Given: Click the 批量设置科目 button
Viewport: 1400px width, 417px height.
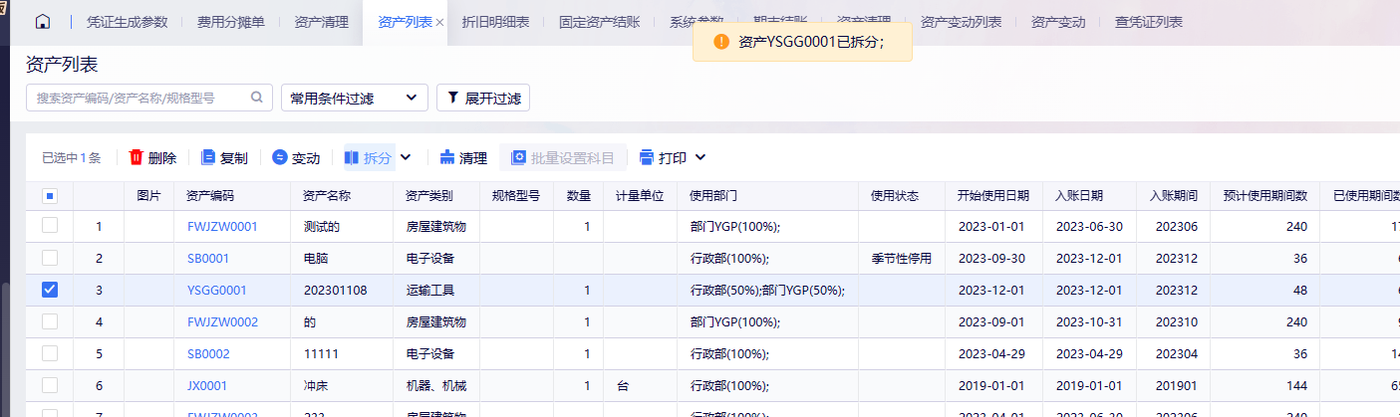Looking at the screenshot, I should (563, 157).
